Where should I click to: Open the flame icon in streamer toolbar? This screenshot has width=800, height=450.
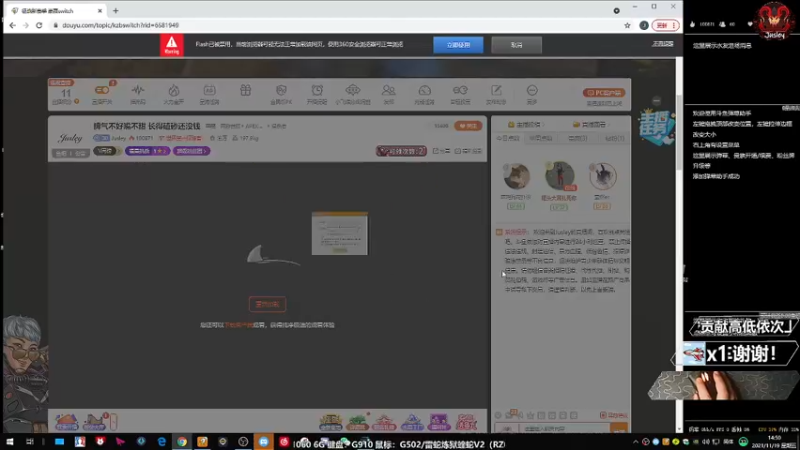173,90
